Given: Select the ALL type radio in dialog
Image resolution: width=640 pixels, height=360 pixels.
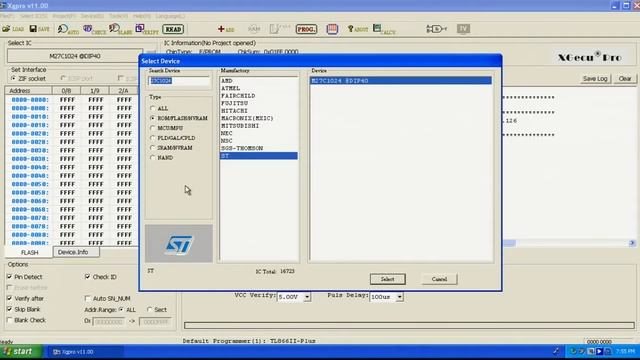Looking at the screenshot, I should 153,108.
